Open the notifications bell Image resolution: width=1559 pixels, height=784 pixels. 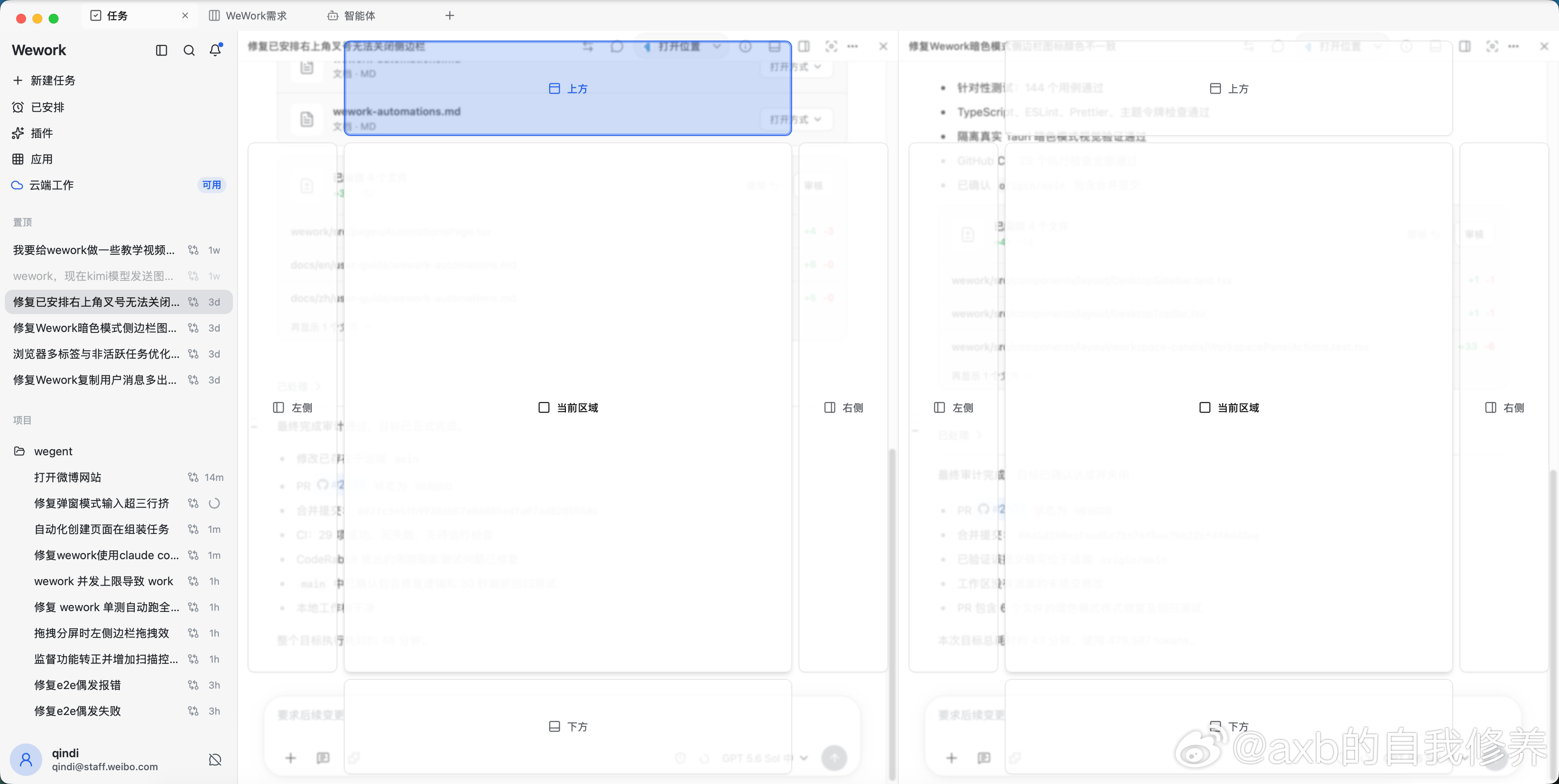click(x=216, y=50)
